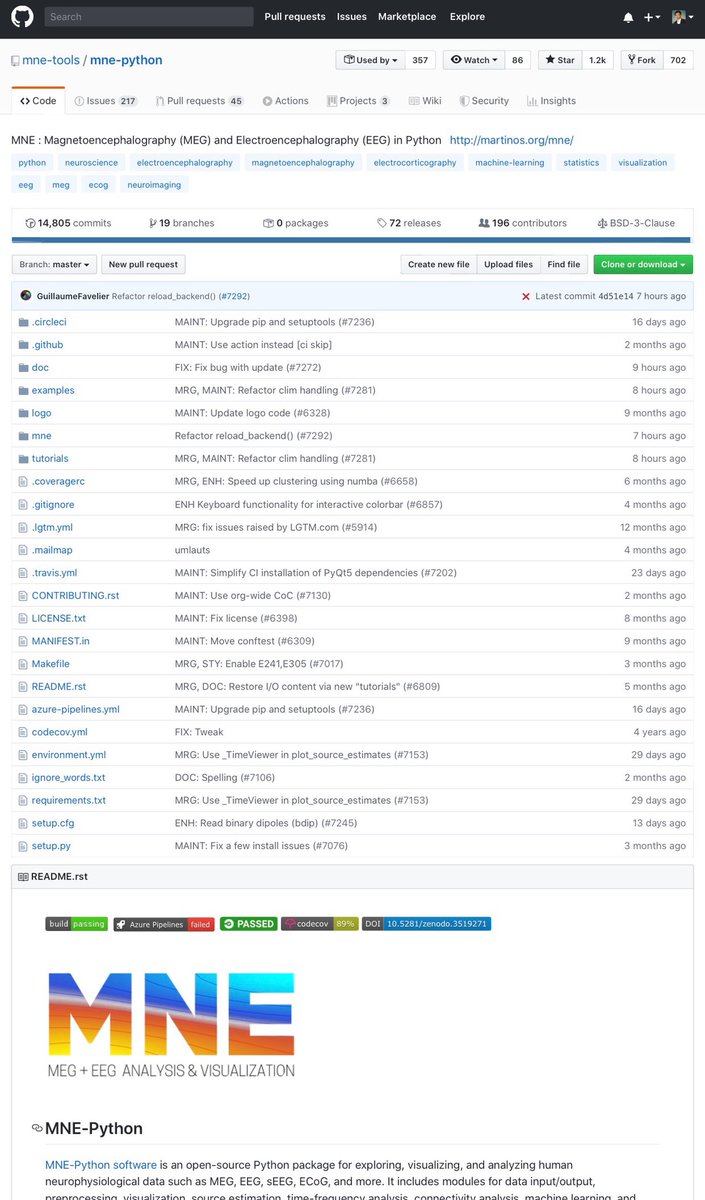View the 72 releases

pyautogui.click(x=409, y=223)
